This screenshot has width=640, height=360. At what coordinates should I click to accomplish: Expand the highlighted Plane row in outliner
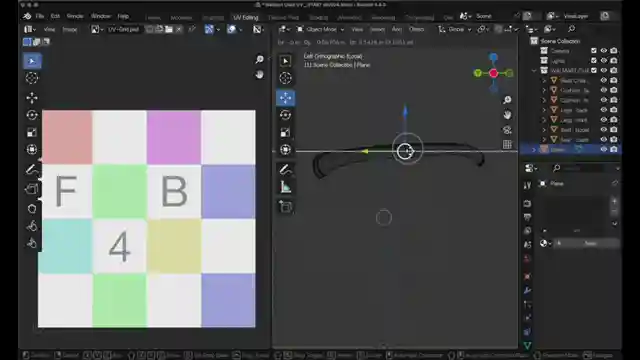coord(534,150)
